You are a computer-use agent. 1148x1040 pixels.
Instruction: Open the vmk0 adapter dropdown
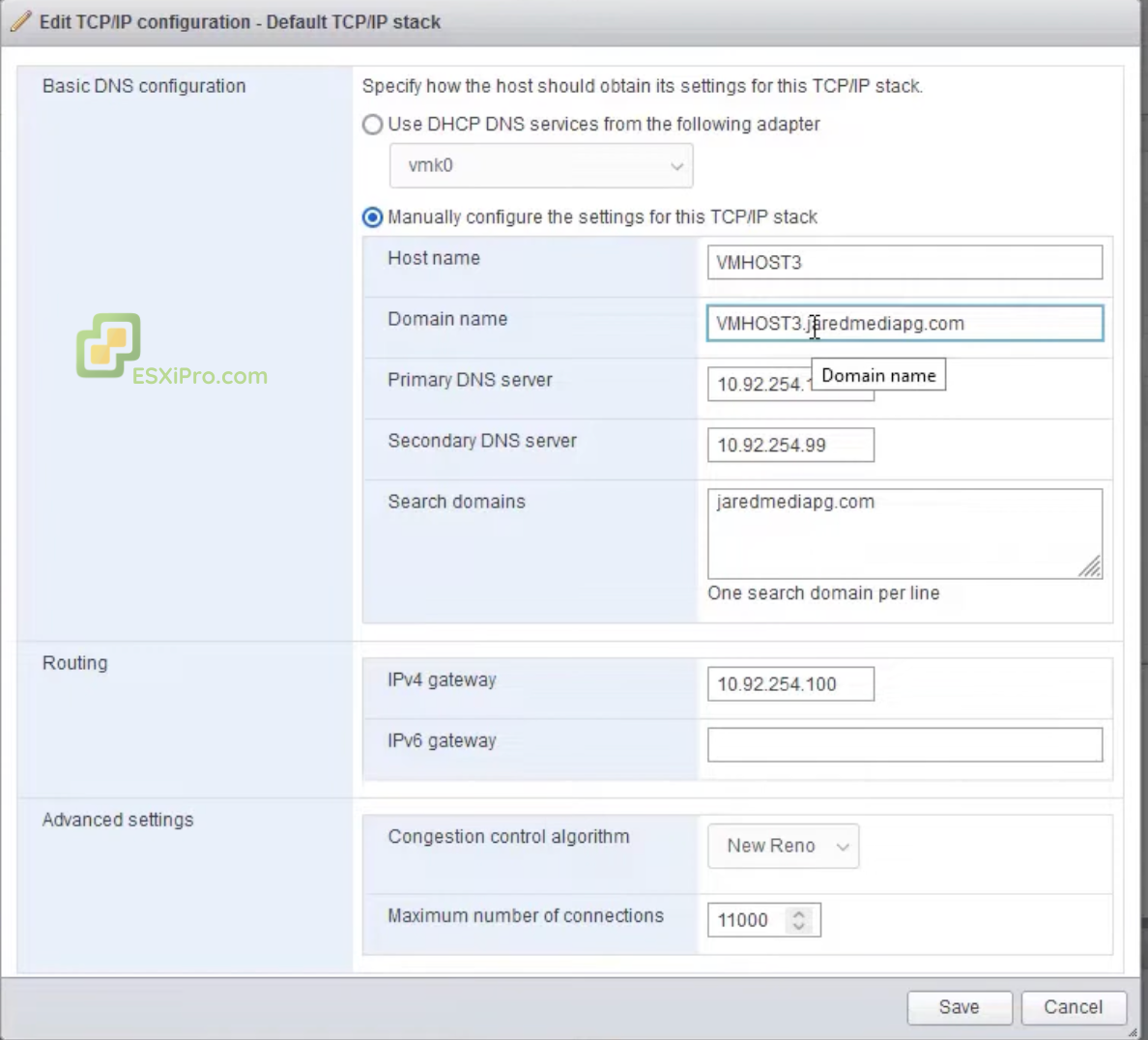[541, 165]
